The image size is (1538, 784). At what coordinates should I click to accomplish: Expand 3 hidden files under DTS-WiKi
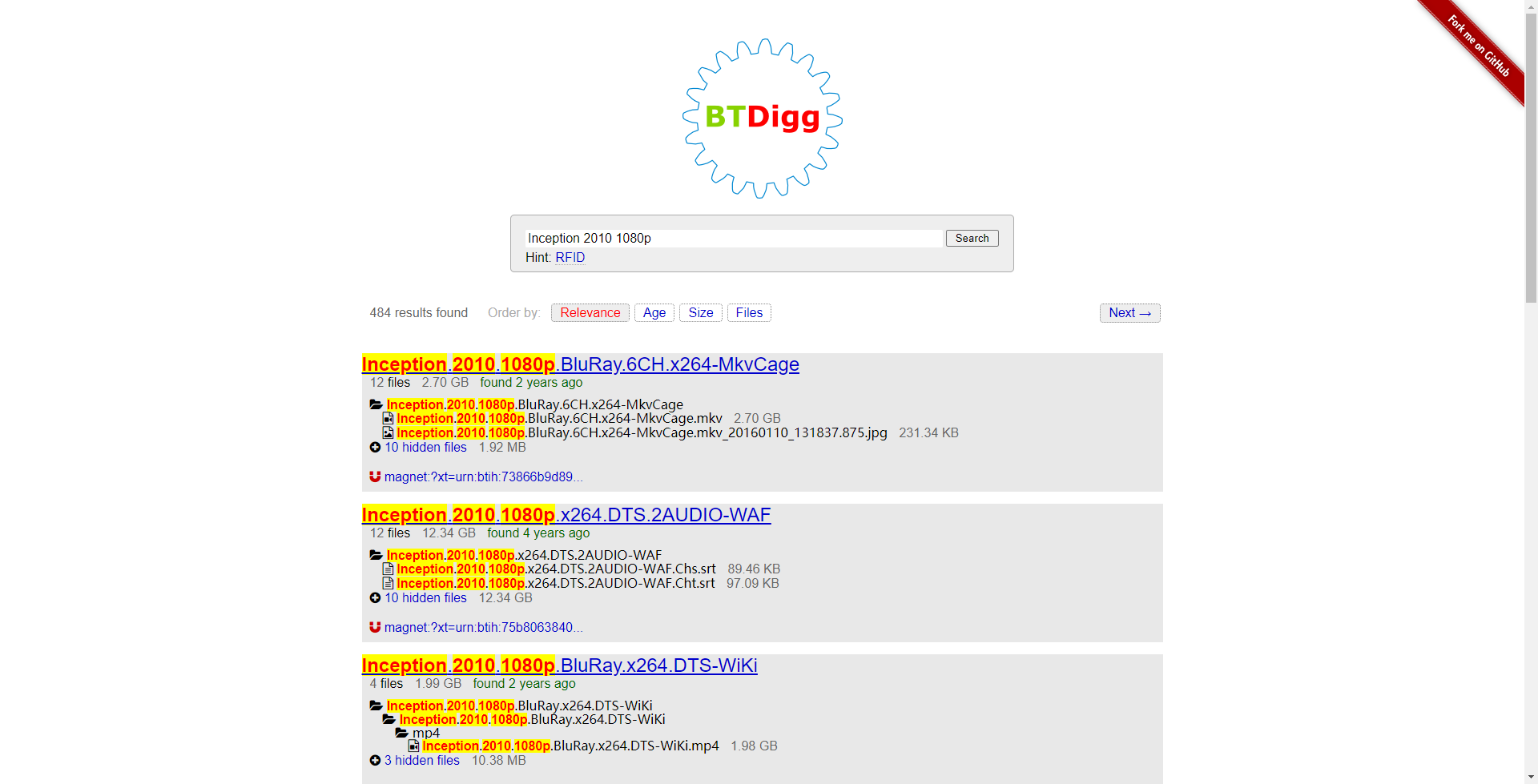tap(422, 760)
